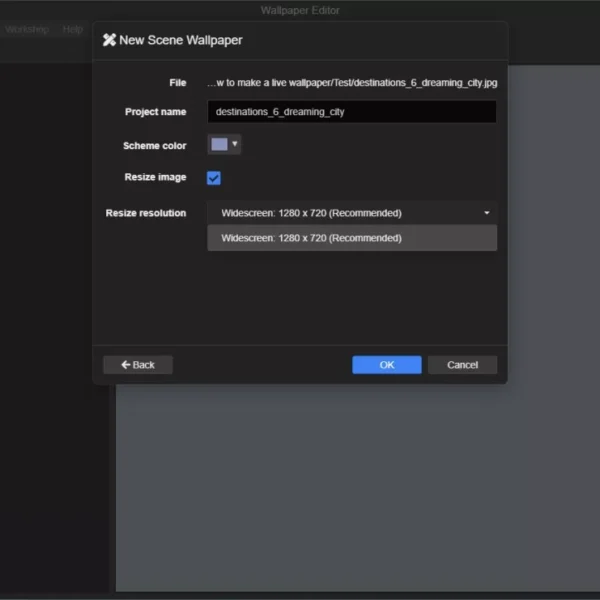This screenshot has width=600, height=600.
Task: Click the file path destinations_6_dreaming_city.jpg
Action: point(351,83)
